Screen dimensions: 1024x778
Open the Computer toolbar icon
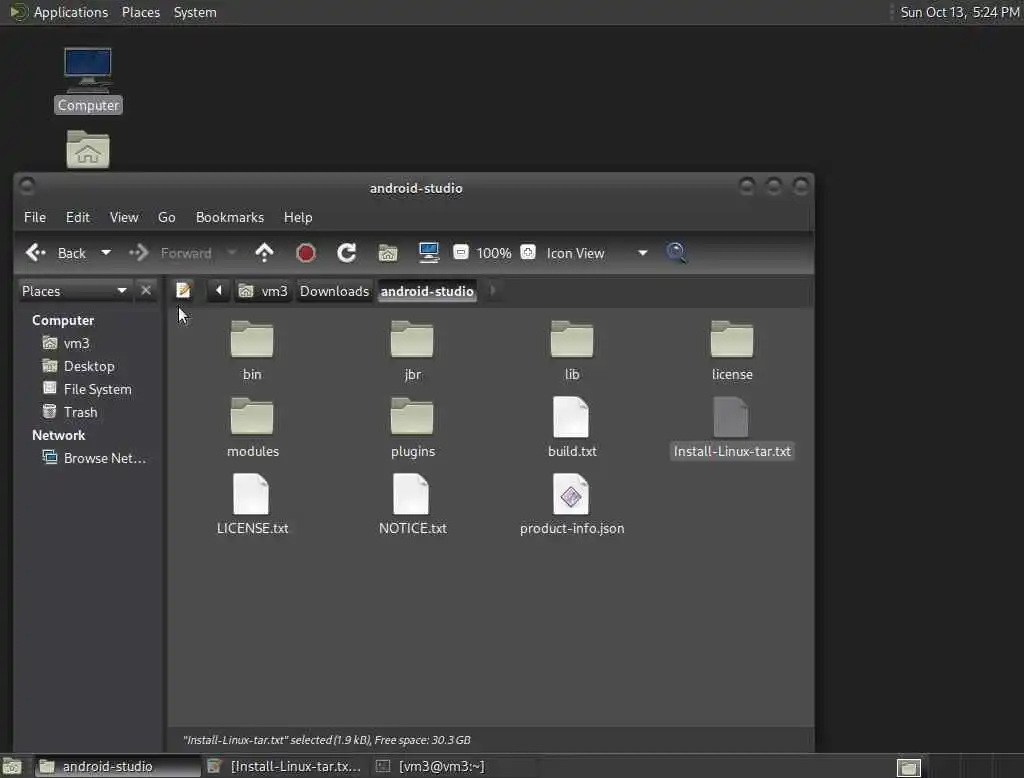[428, 253]
